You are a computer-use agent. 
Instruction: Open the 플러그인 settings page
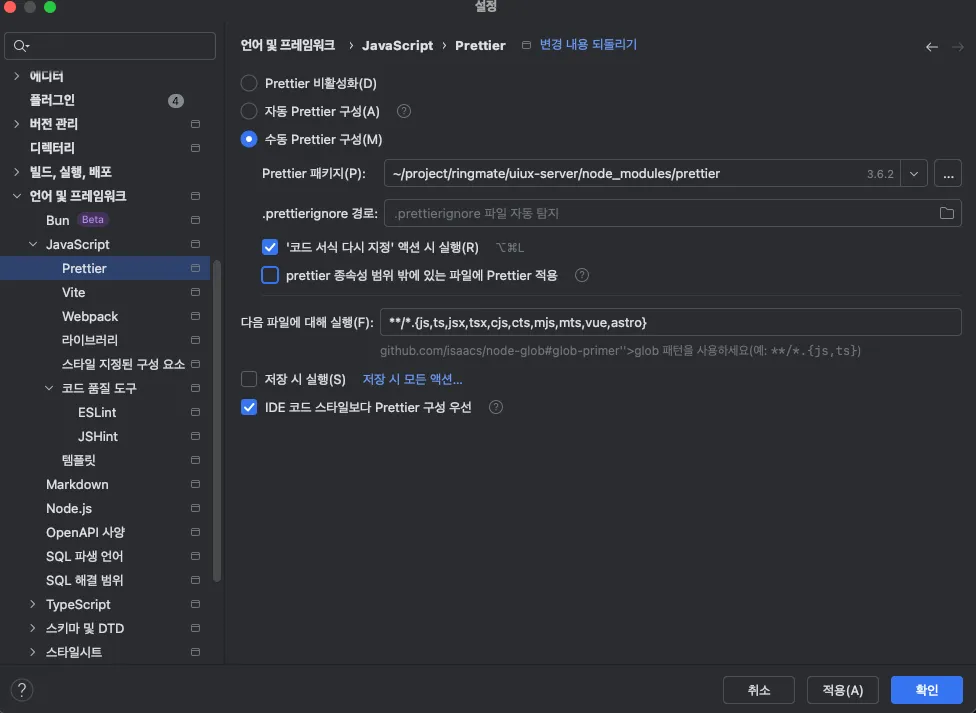[52, 100]
